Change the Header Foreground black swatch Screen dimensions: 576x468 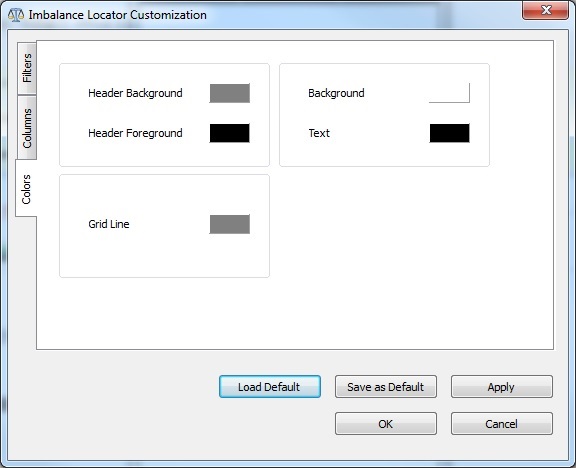click(x=230, y=133)
